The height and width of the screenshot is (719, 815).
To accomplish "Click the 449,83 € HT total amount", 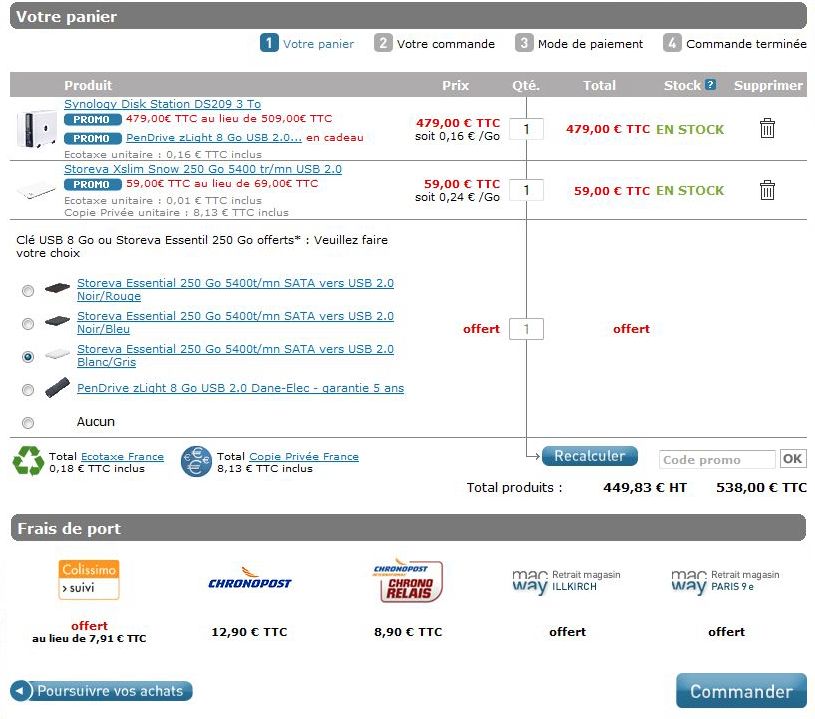I will point(645,488).
